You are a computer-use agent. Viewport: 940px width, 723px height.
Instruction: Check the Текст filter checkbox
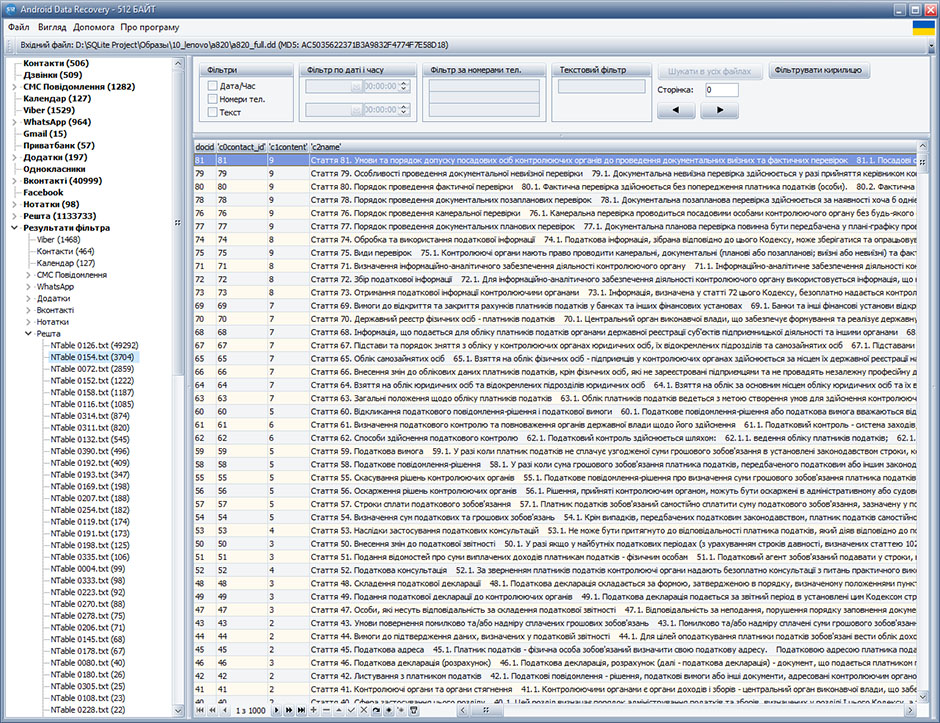(x=214, y=112)
